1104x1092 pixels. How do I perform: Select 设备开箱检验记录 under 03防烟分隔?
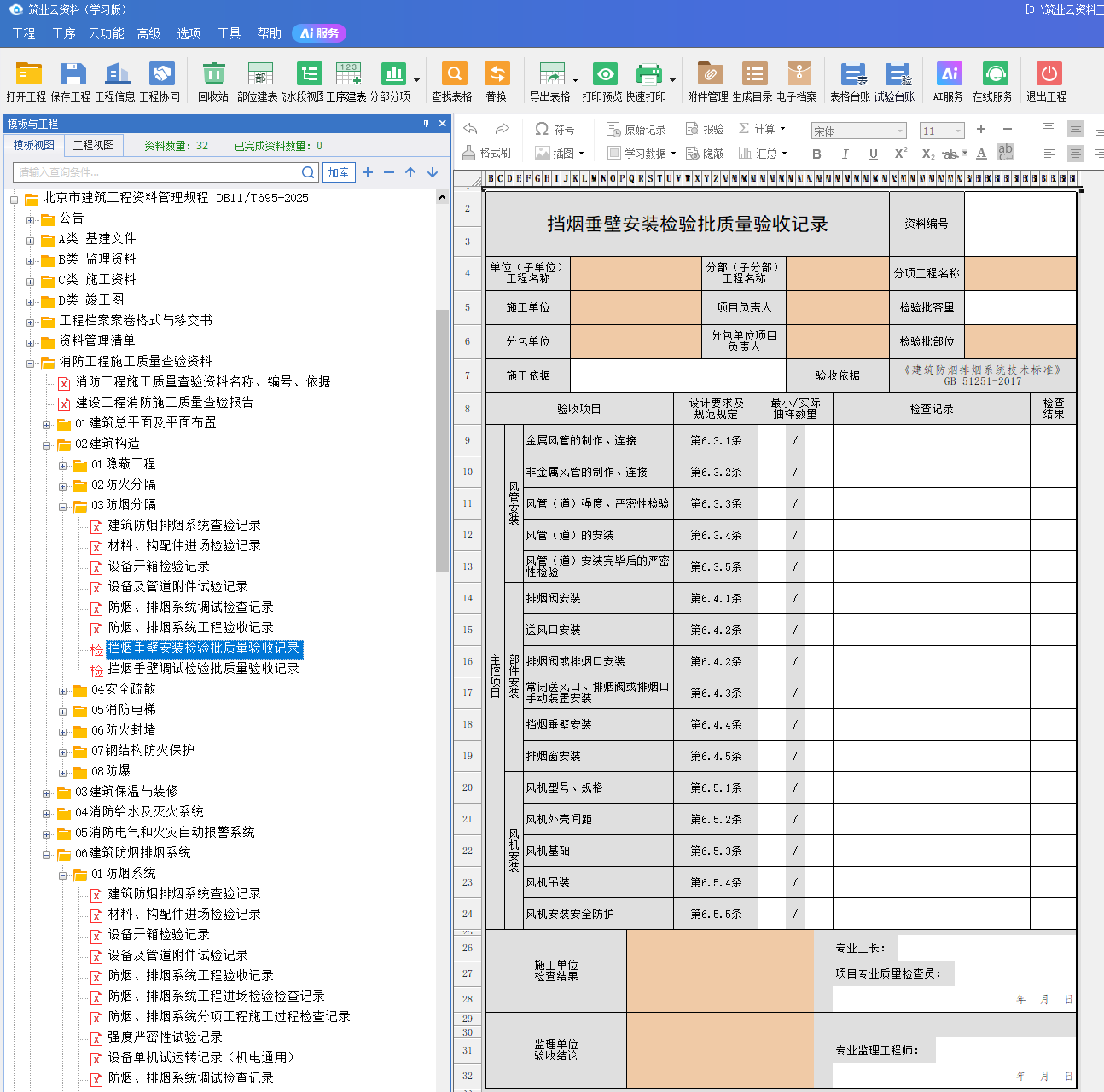[159, 566]
